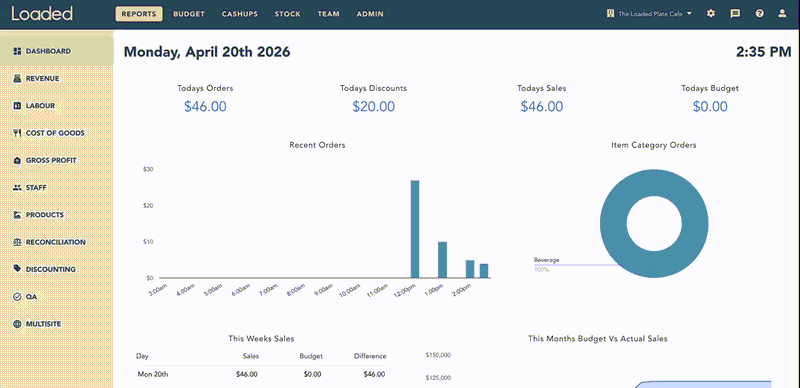Screen dimensions: 800x388
Task: Switch to the Team tab
Action: pos(329,14)
